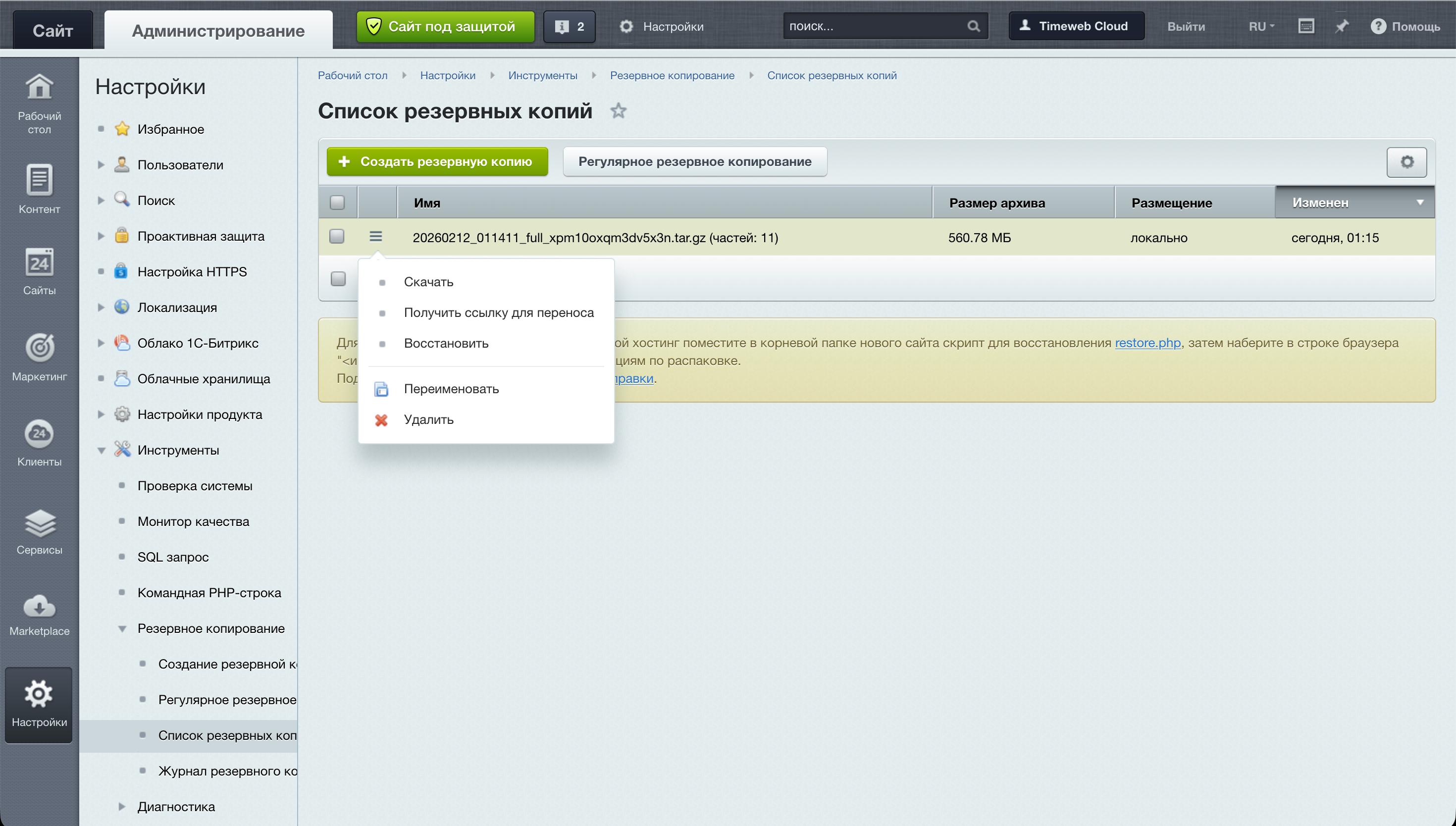1456x826 pixels.
Task: Click the pin panel icon in top bar
Action: click(1342, 27)
